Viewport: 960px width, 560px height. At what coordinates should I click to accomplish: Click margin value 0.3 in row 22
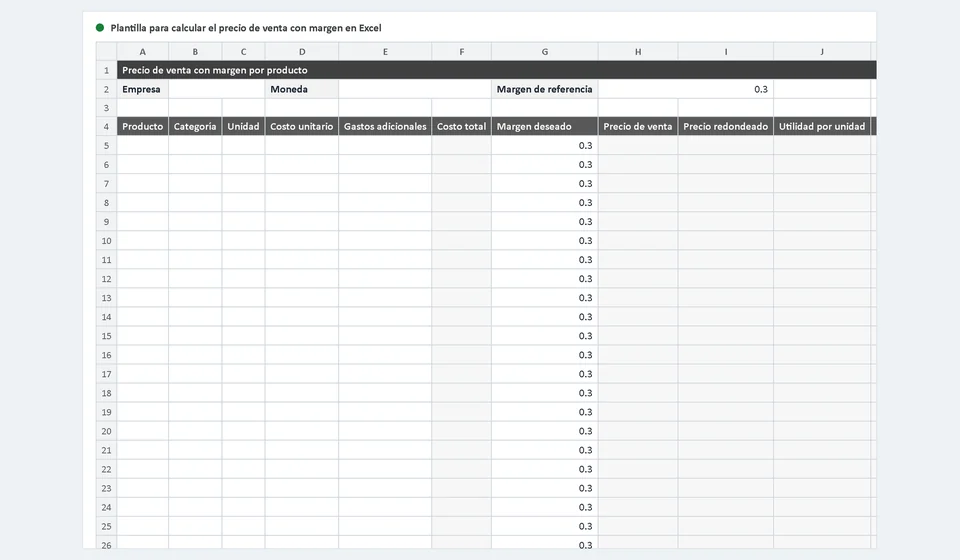[545, 469]
